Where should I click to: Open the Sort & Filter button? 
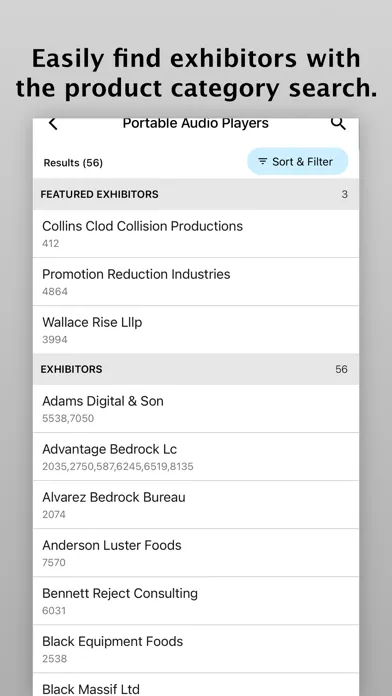click(x=297, y=162)
